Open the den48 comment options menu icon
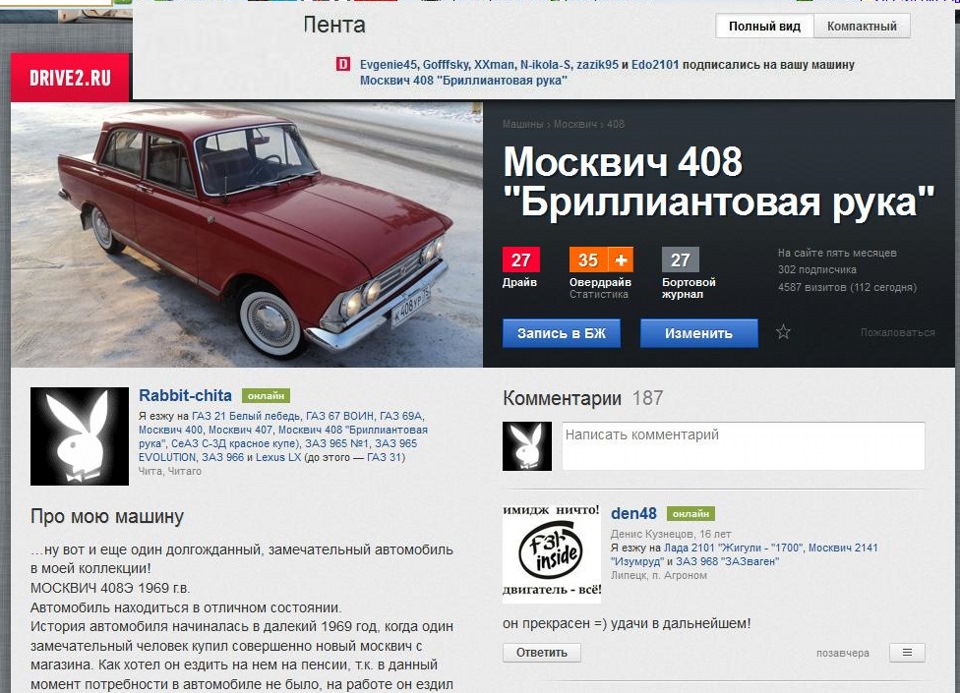The image size is (960, 693). click(907, 653)
